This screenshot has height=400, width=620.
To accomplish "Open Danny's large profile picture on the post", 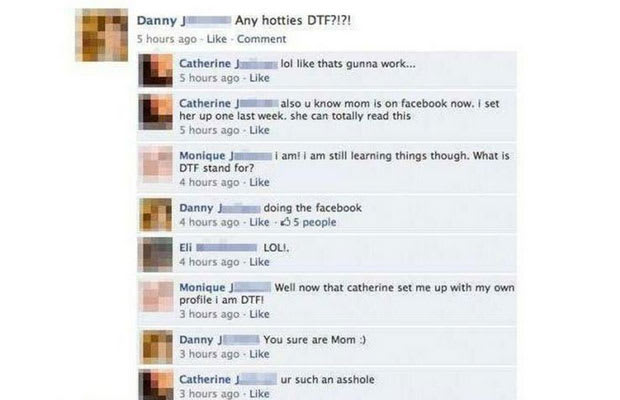I will 102,35.
